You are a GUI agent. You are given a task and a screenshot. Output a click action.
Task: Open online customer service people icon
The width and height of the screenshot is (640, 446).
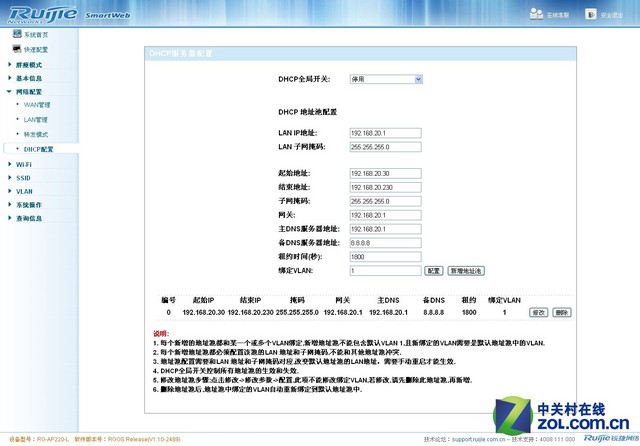click(x=536, y=14)
